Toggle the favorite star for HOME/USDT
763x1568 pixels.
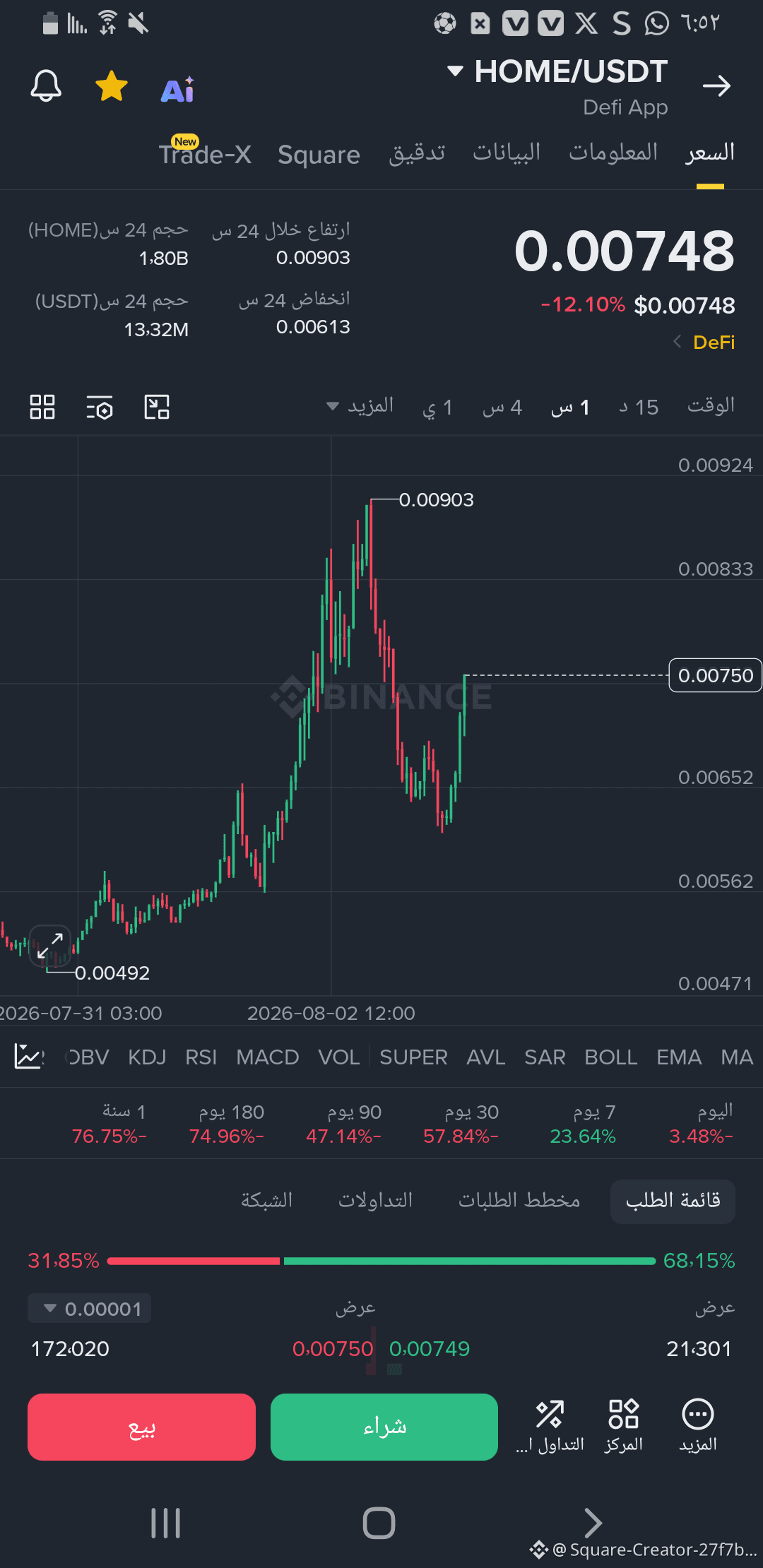[x=112, y=86]
